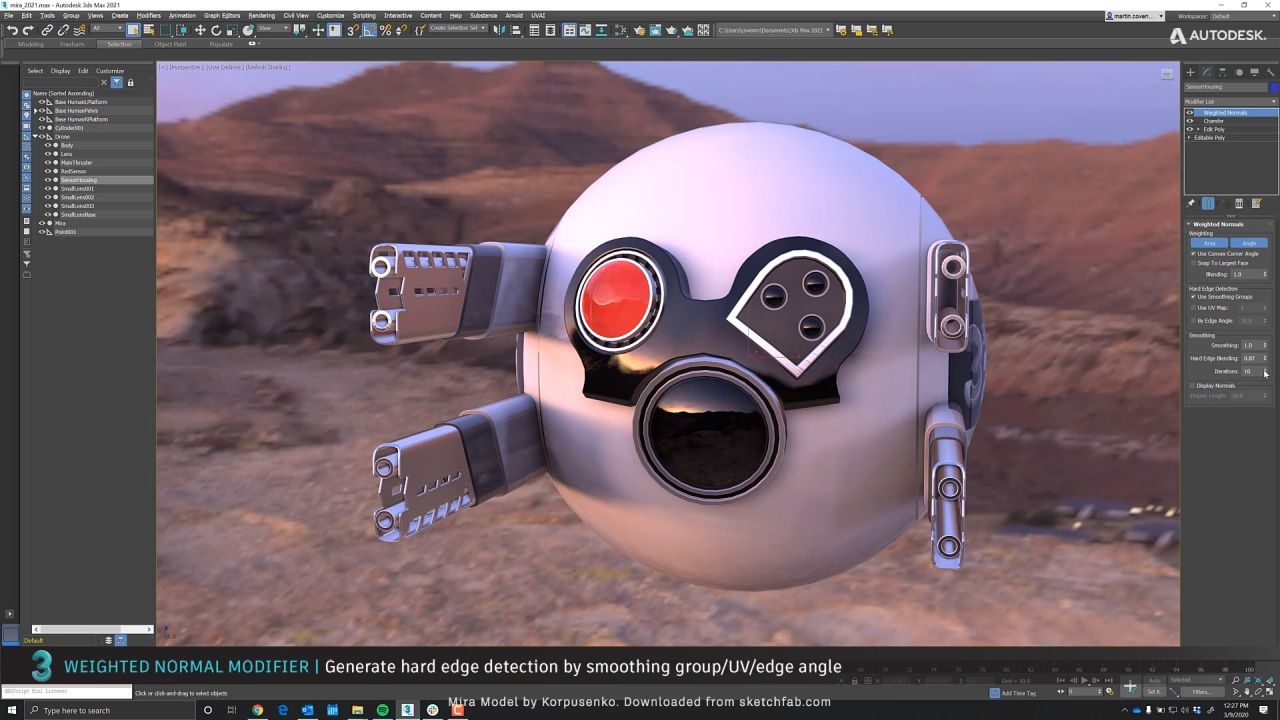The width and height of the screenshot is (1280, 720).
Task: Enable the By Edge Angle checkbox
Action: 1193,321
